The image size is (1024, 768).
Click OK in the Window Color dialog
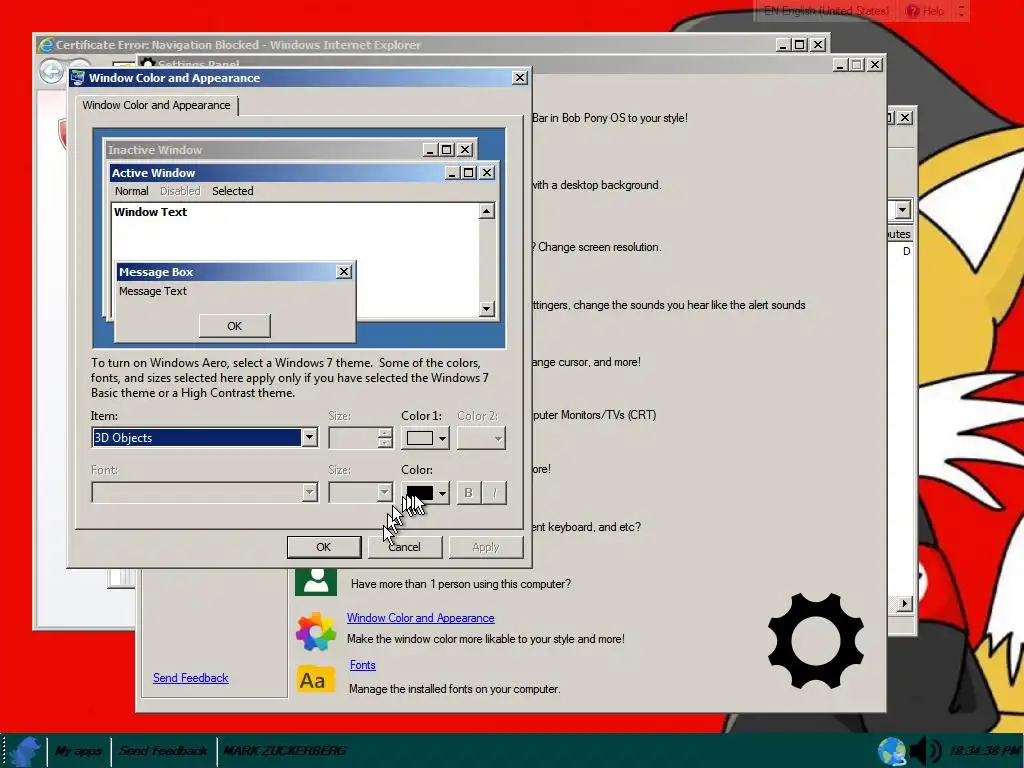(324, 547)
